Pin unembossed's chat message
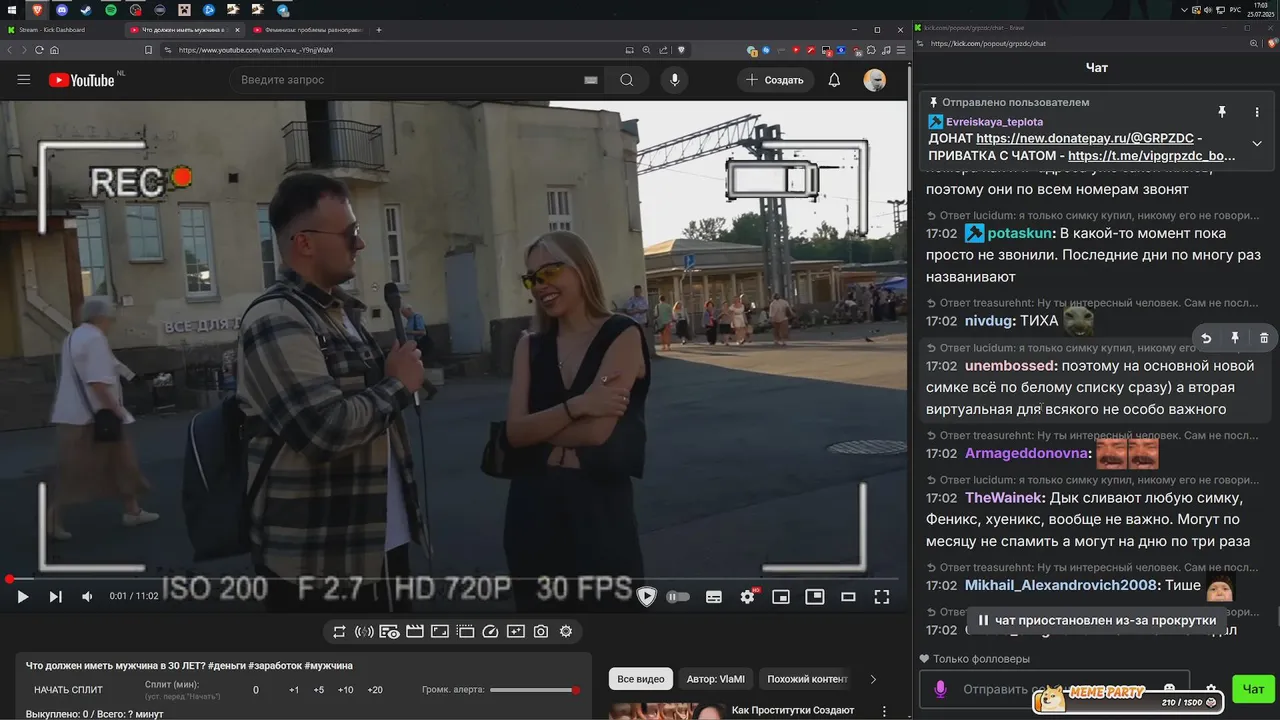1280x720 pixels. coord(1235,338)
